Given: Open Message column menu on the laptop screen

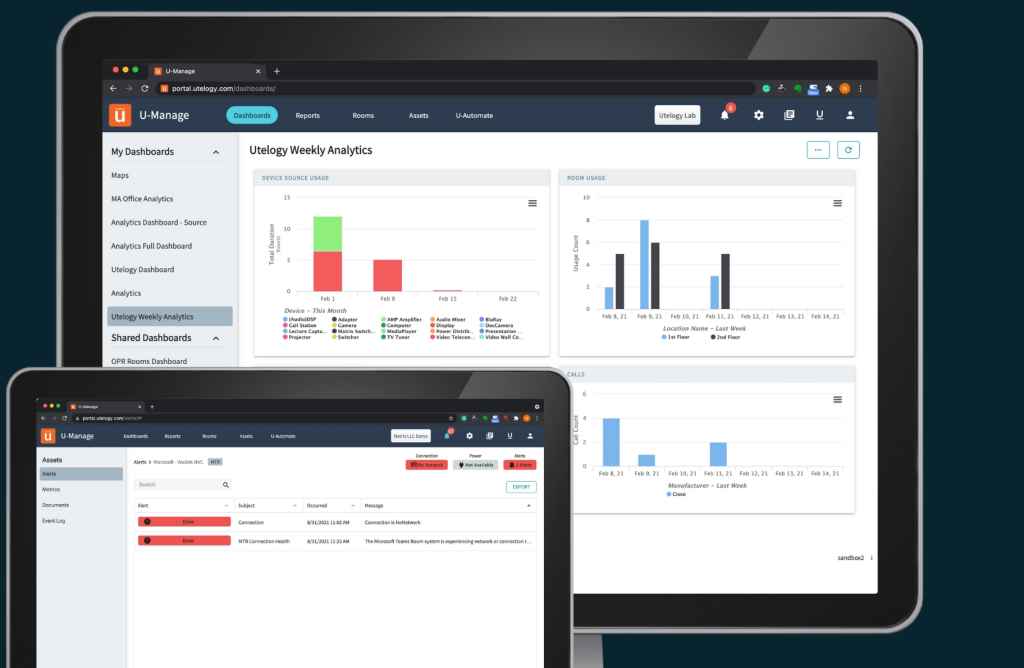Looking at the screenshot, I should pyautogui.click(x=528, y=505).
